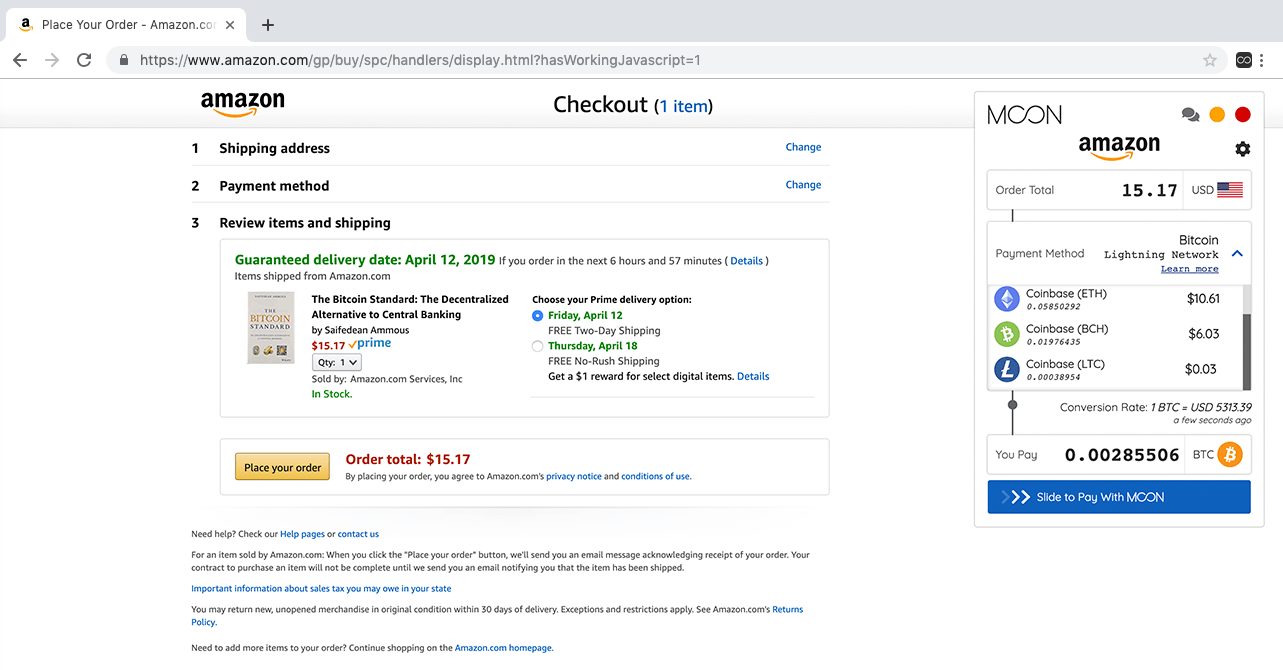Click the Place your order button
Screen dimensions: 1283x670
click(x=283, y=467)
